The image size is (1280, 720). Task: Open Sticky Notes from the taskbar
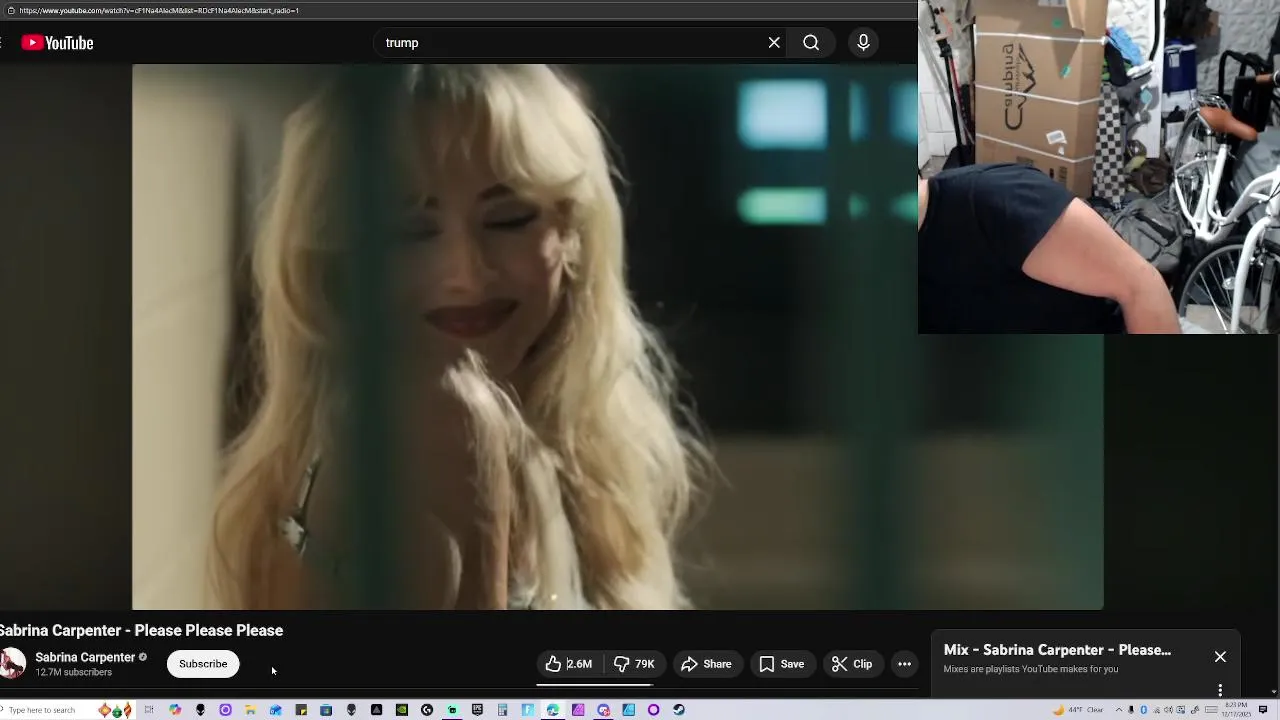pyautogui.click(x=301, y=710)
